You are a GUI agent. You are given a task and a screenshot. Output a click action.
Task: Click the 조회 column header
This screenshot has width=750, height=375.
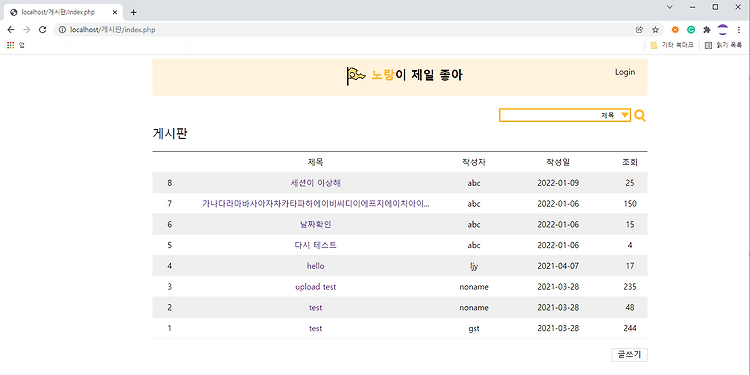pos(630,162)
